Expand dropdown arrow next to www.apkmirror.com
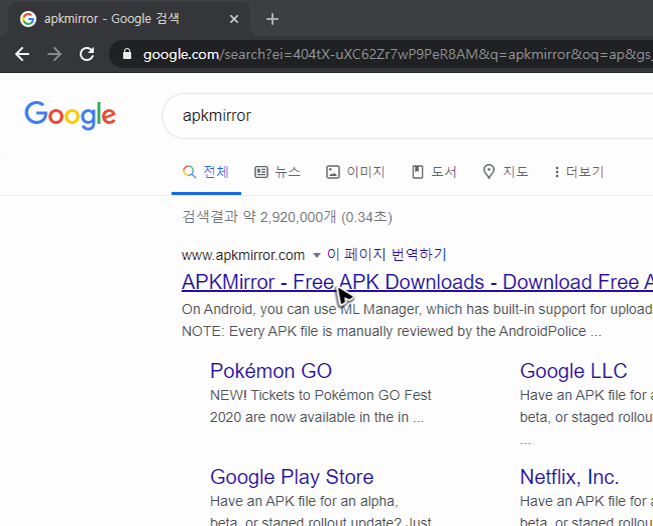This screenshot has width=653, height=526. tap(317, 255)
